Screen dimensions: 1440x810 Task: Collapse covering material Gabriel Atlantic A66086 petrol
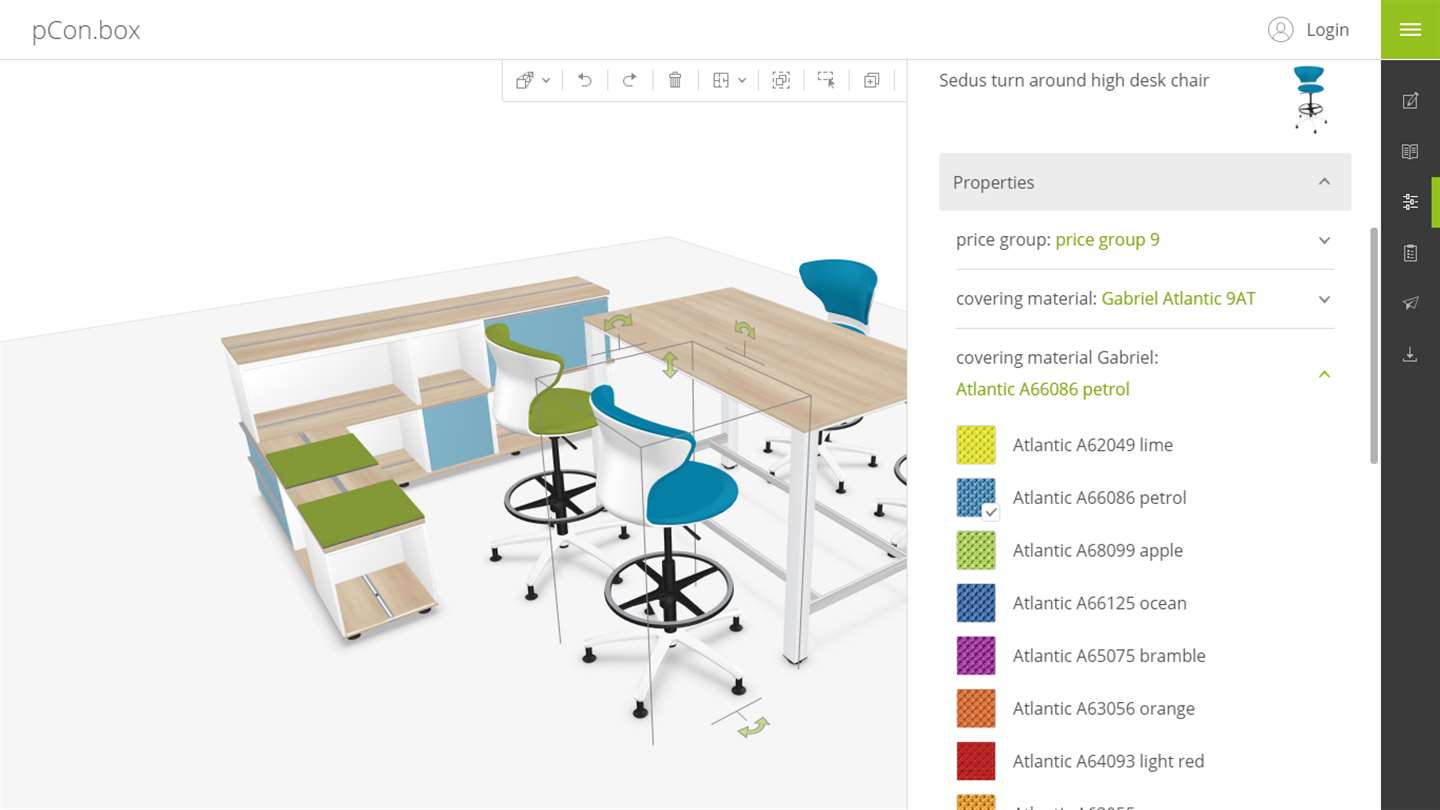(x=1145, y=373)
